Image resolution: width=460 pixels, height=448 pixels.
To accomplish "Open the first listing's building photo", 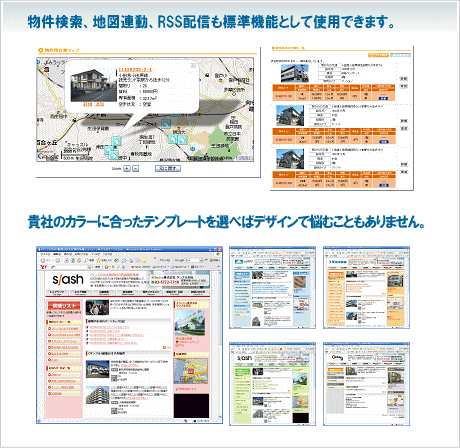I will pos(295,73).
